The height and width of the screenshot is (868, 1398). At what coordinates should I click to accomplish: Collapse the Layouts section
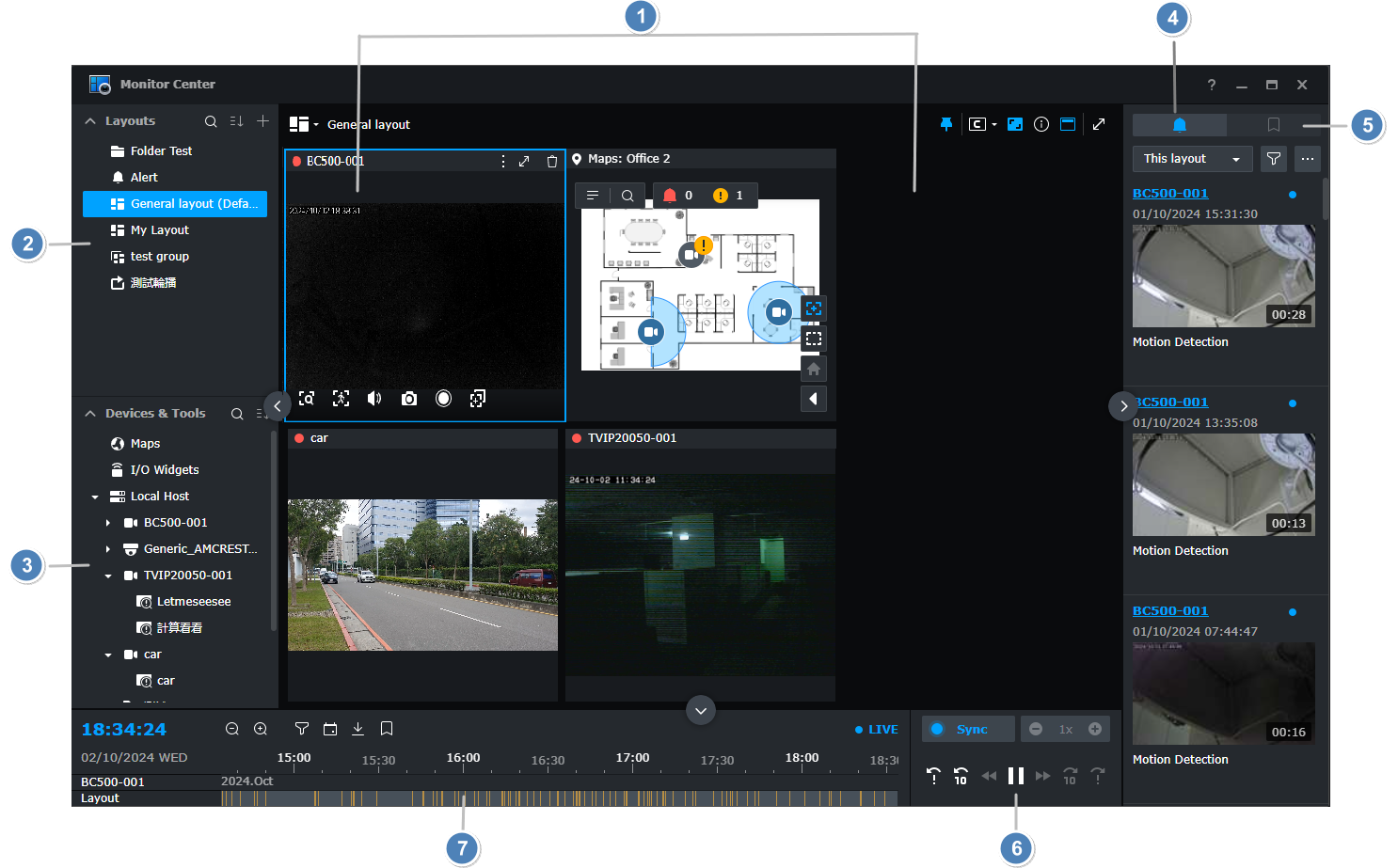[x=90, y=121]
